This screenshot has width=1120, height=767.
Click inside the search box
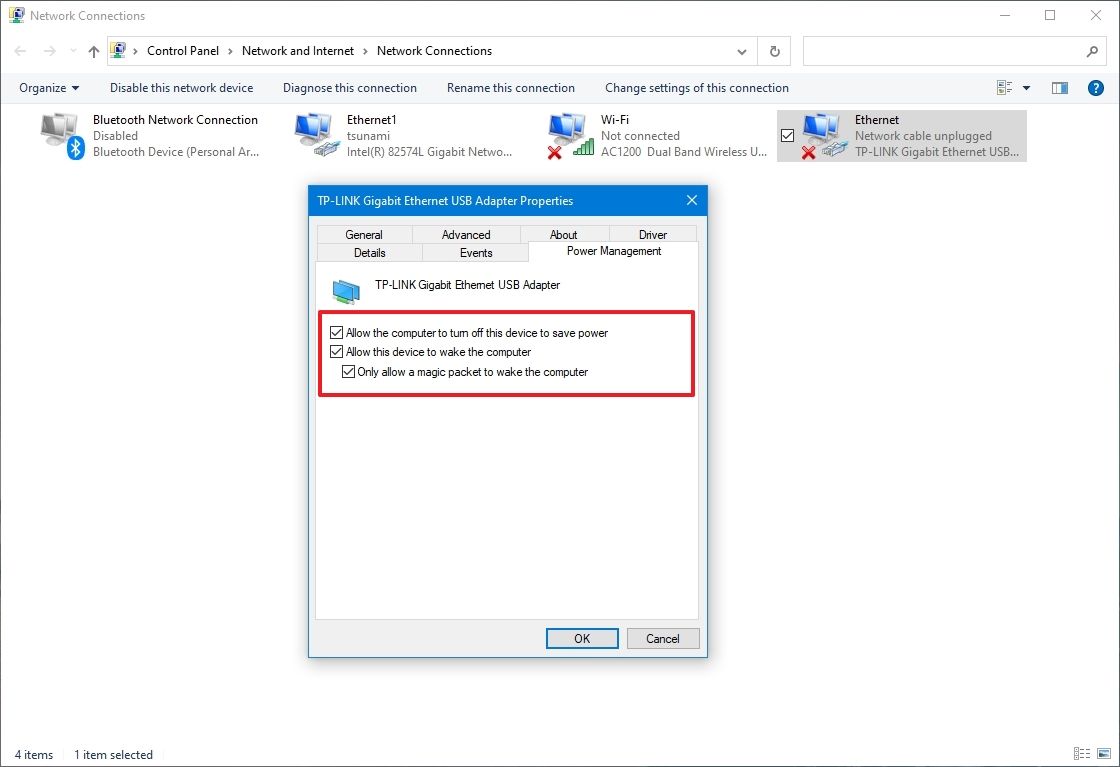[950, 51]
